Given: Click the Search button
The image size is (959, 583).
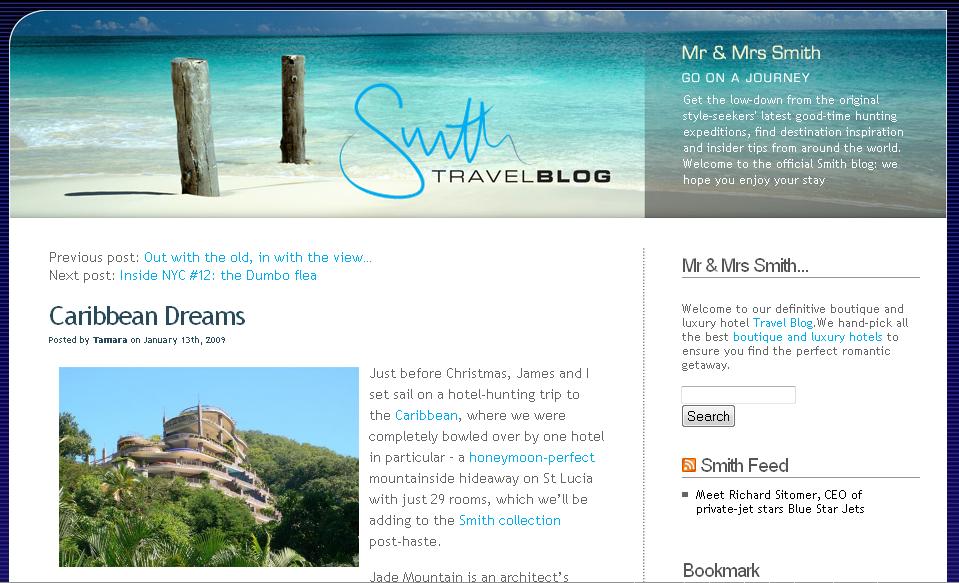Looking at the screenshot, I should tap(708, 416).
